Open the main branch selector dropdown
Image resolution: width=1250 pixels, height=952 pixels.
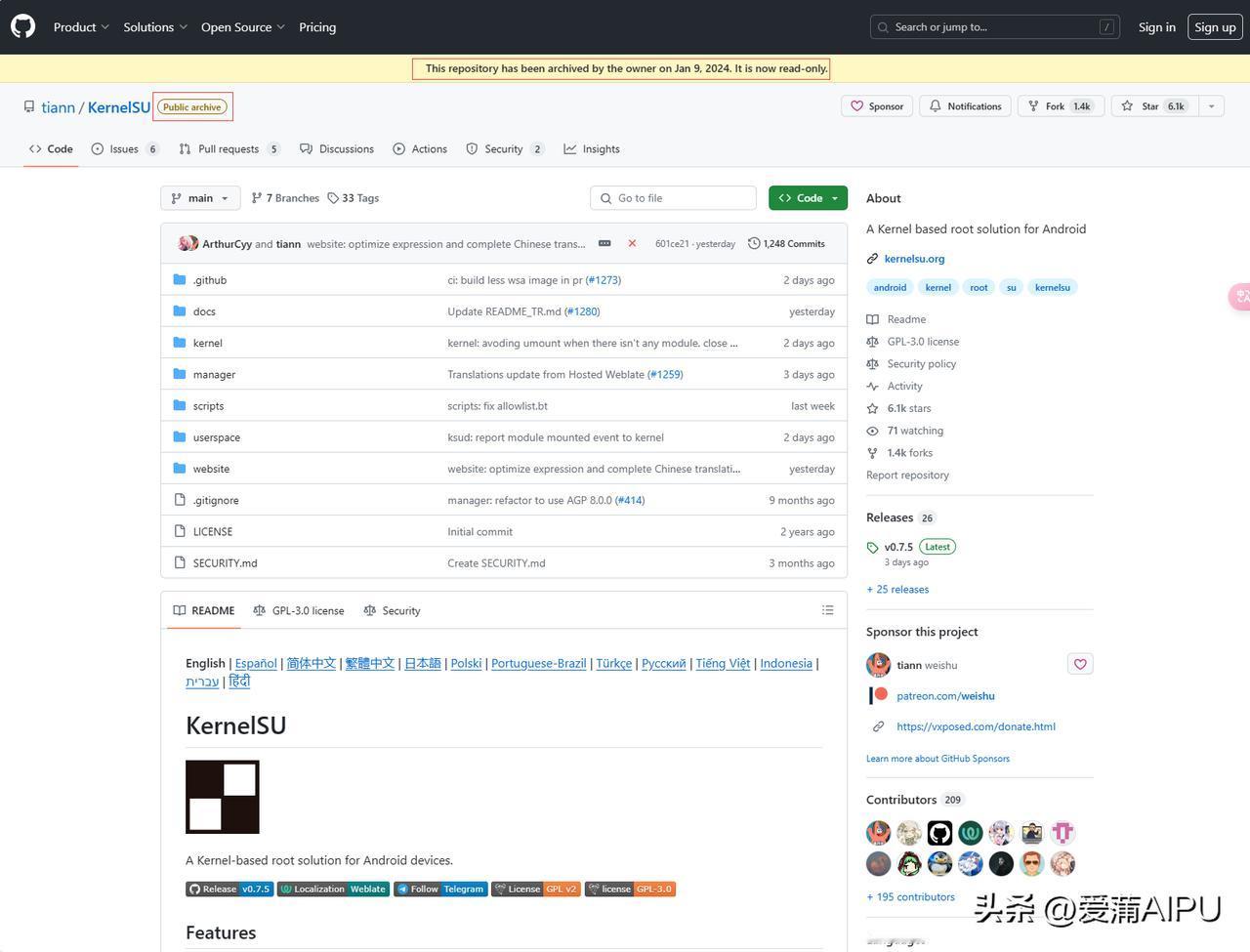[200, 198]
